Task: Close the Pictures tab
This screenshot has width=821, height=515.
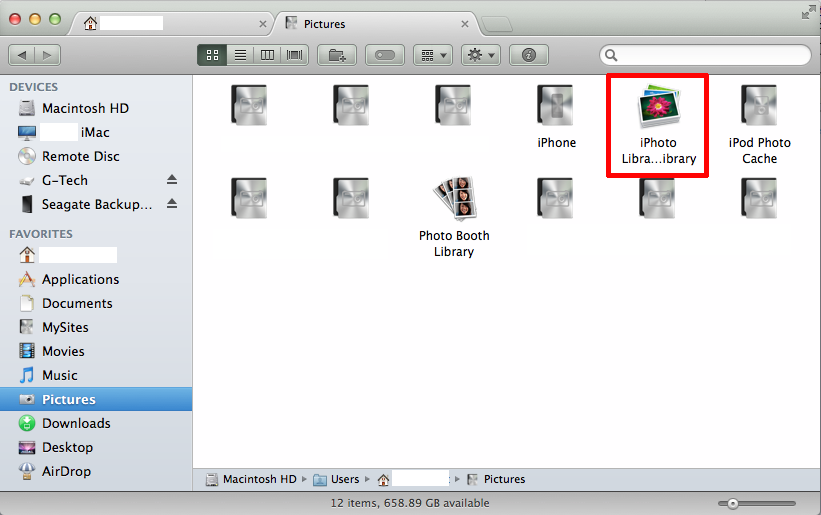Action: (464, 24)
